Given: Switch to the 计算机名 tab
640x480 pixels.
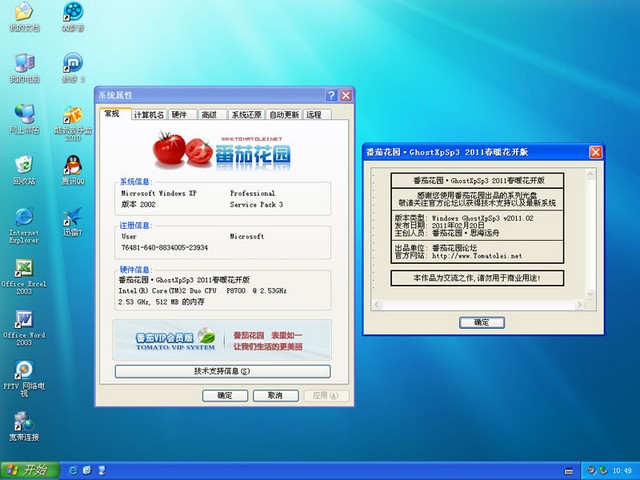Looking at the screenshot, I should pyautogui.click(x=148, y=115).
